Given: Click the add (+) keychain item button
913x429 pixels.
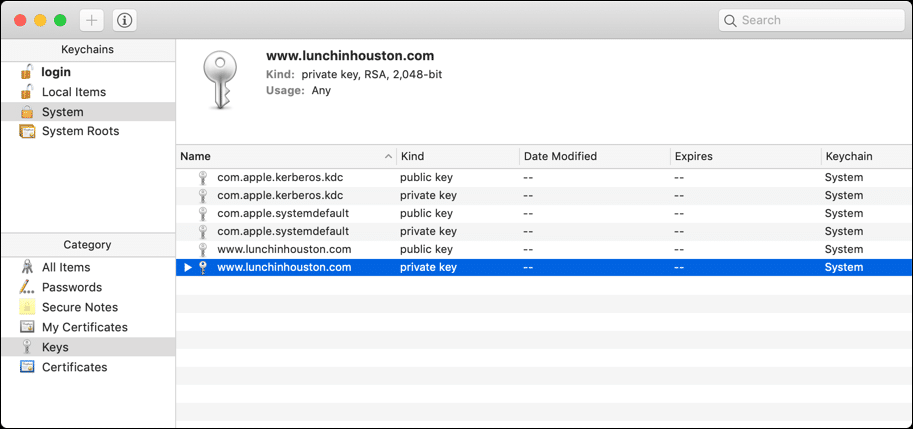Looking at the screenshot, I should pos(91,20).
